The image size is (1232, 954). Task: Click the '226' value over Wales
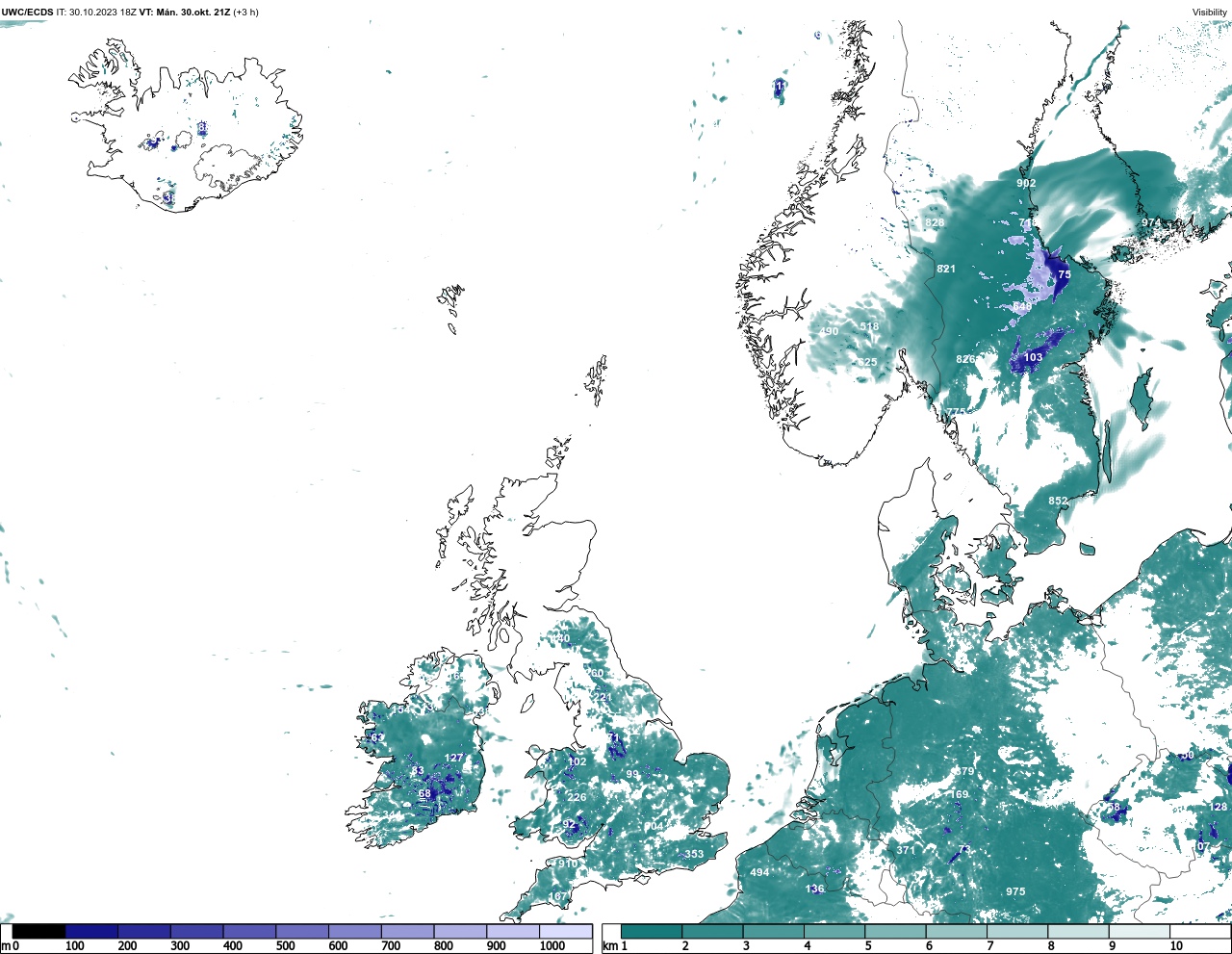click(x=577, y=797)
